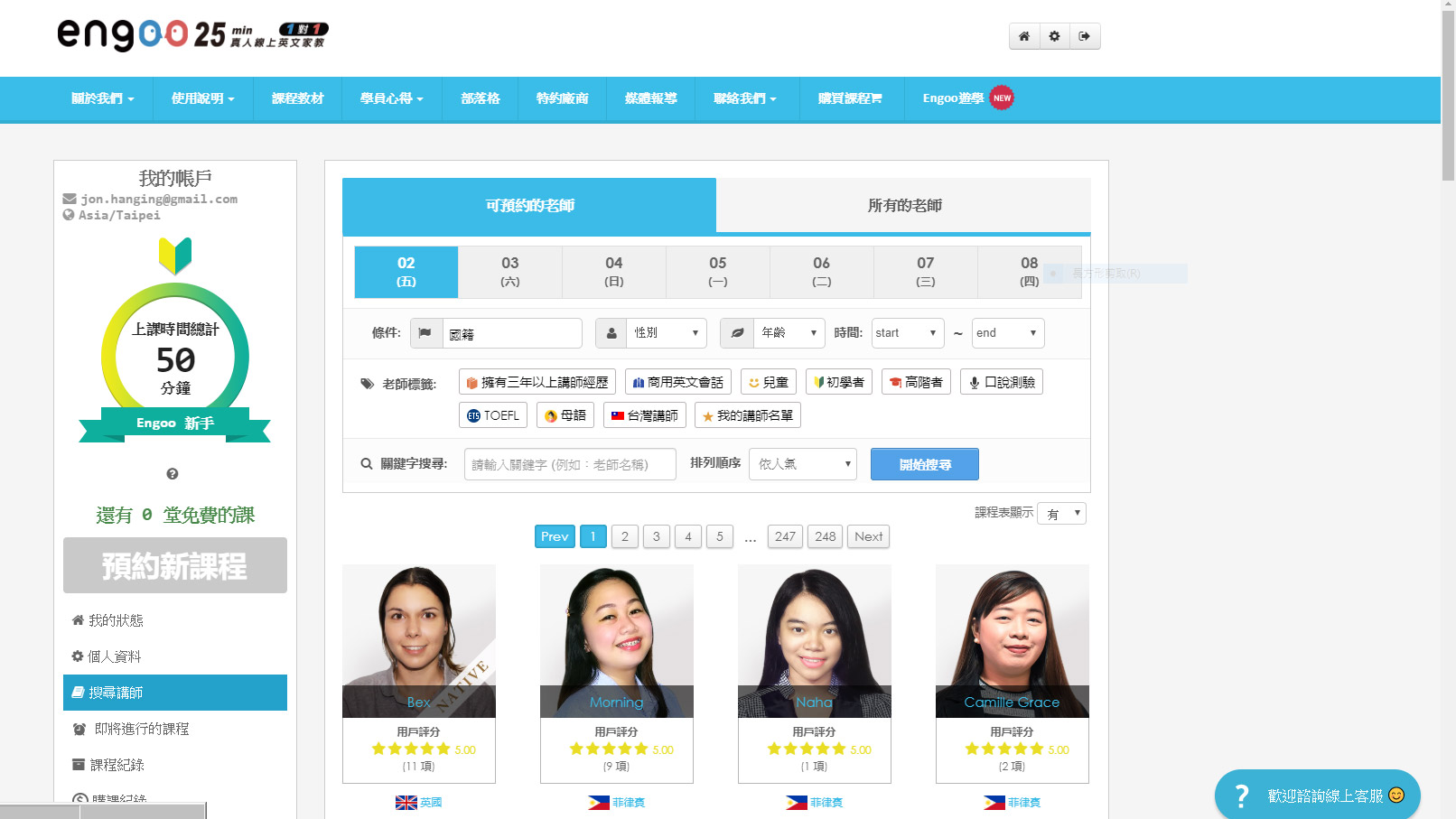Go to the Next results page
Screen dimensions: 1456x819
868,536
